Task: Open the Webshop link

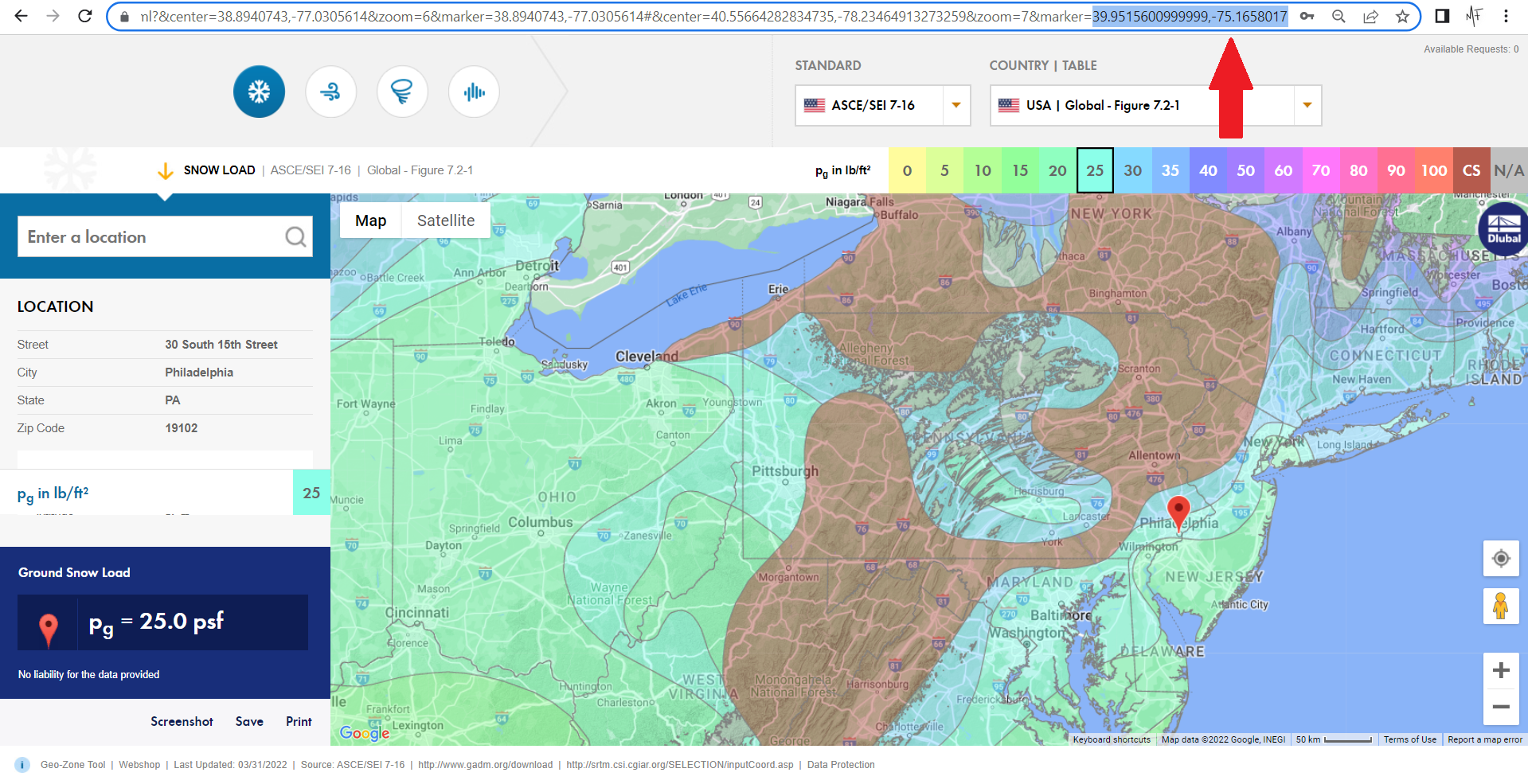Action: [x=139, y=765]
